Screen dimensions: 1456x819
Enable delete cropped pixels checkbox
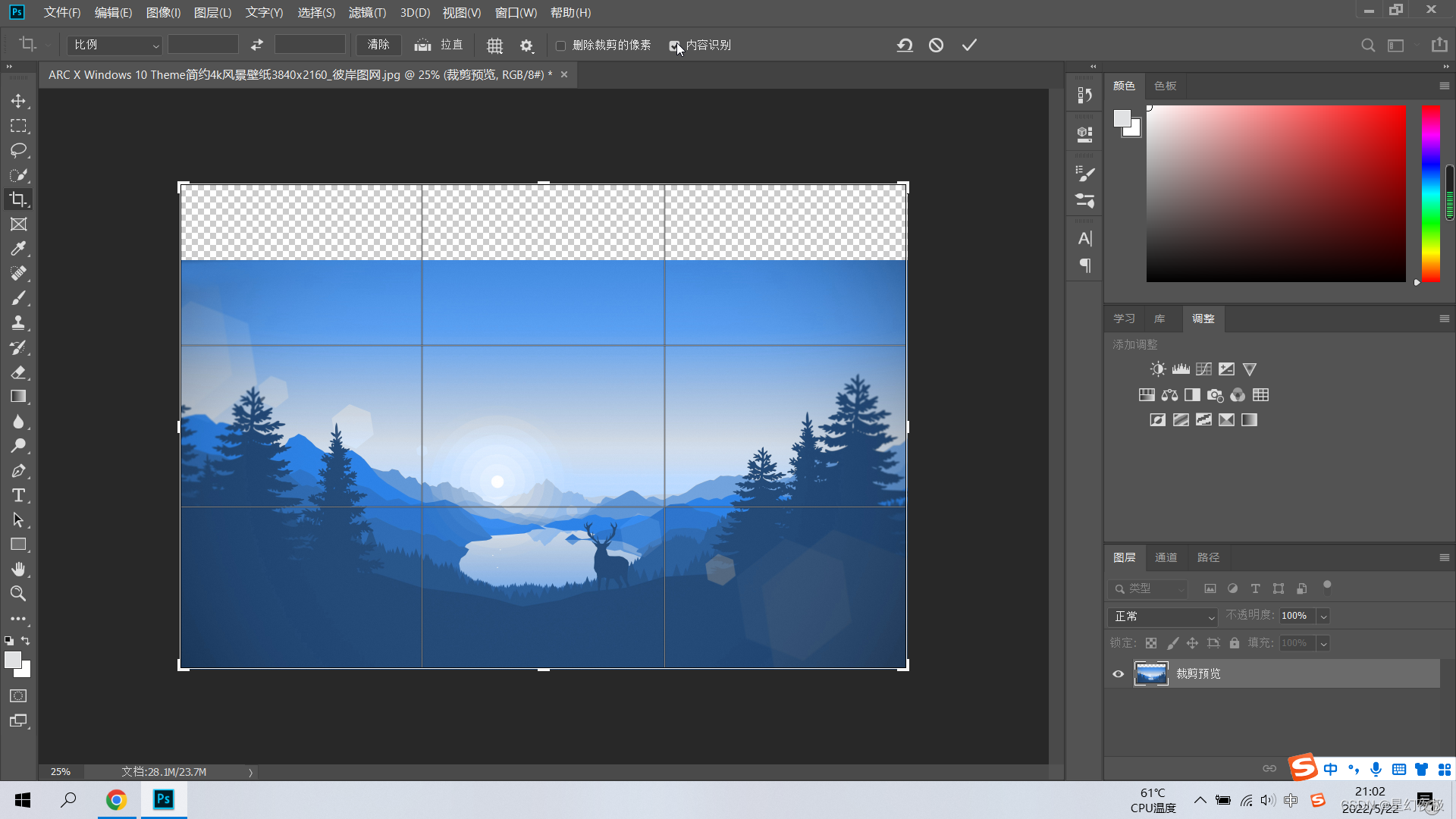tap(561, 45)
